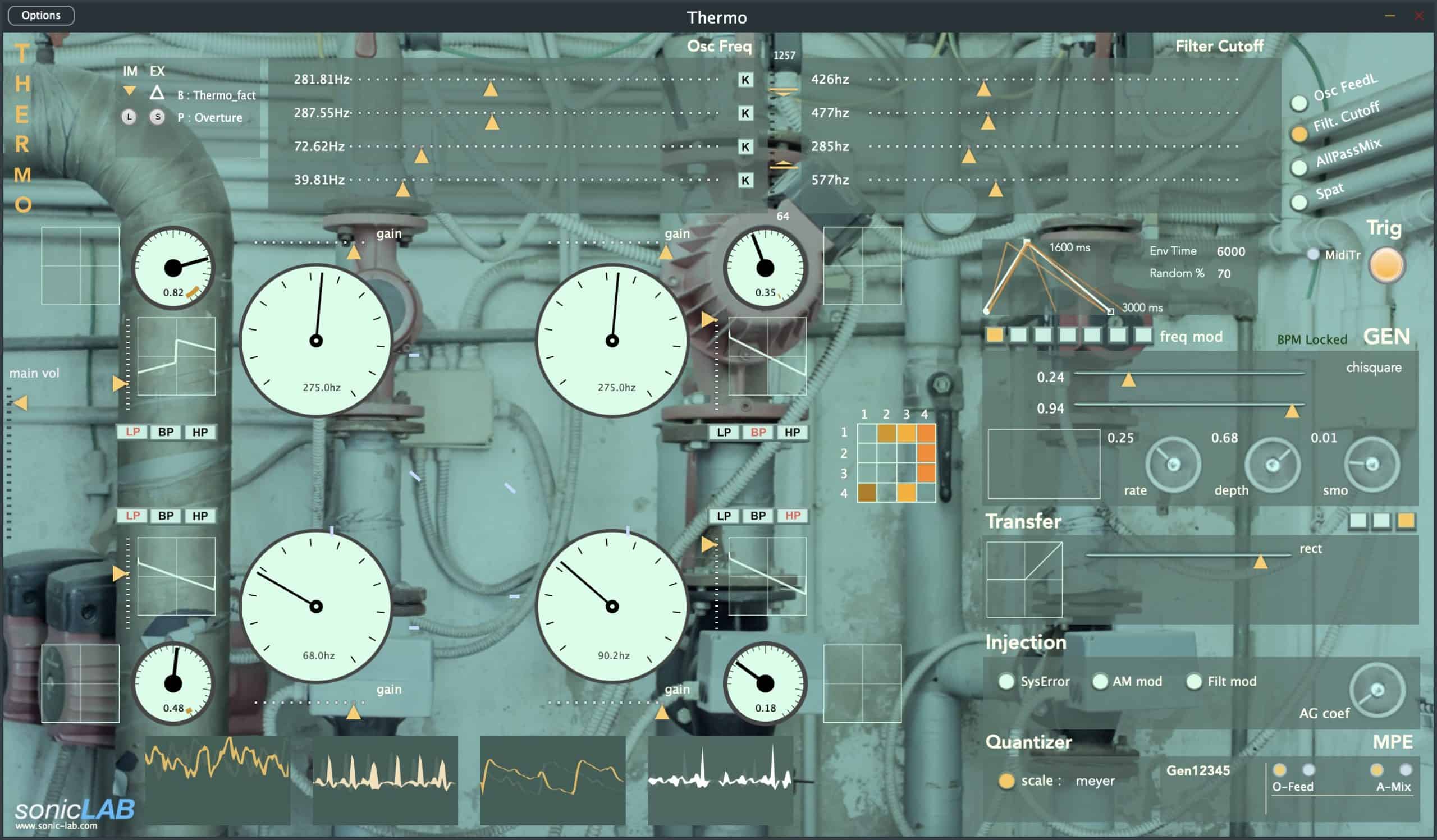
Task: Click the orange Trig button
Action: click(x=1386, y=265)
